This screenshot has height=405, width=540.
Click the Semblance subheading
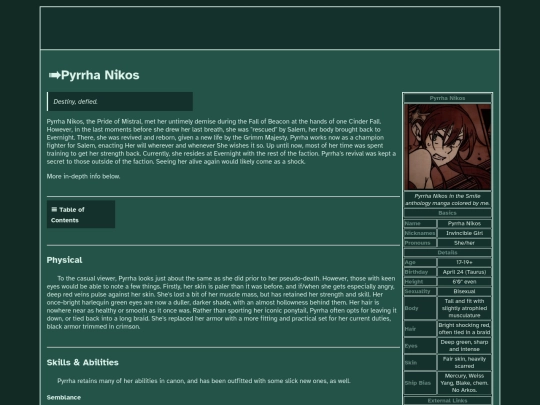pos(64,397)
